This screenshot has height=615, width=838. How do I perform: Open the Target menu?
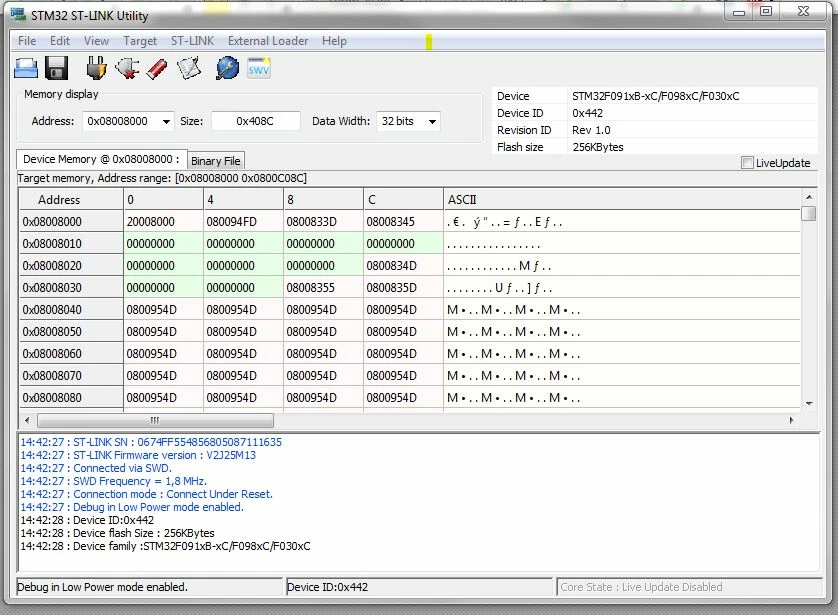[140, 41]
